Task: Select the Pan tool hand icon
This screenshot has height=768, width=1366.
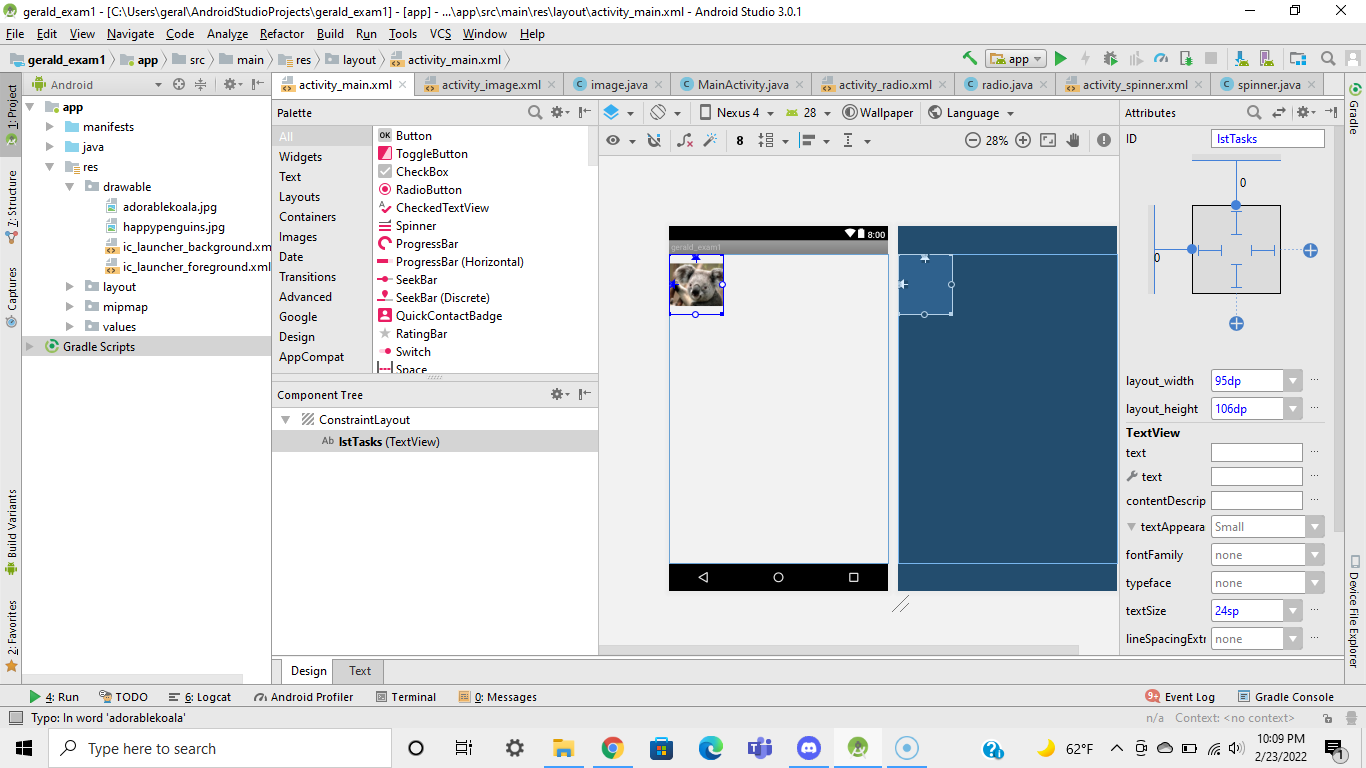Action: tap(1072, 140)
